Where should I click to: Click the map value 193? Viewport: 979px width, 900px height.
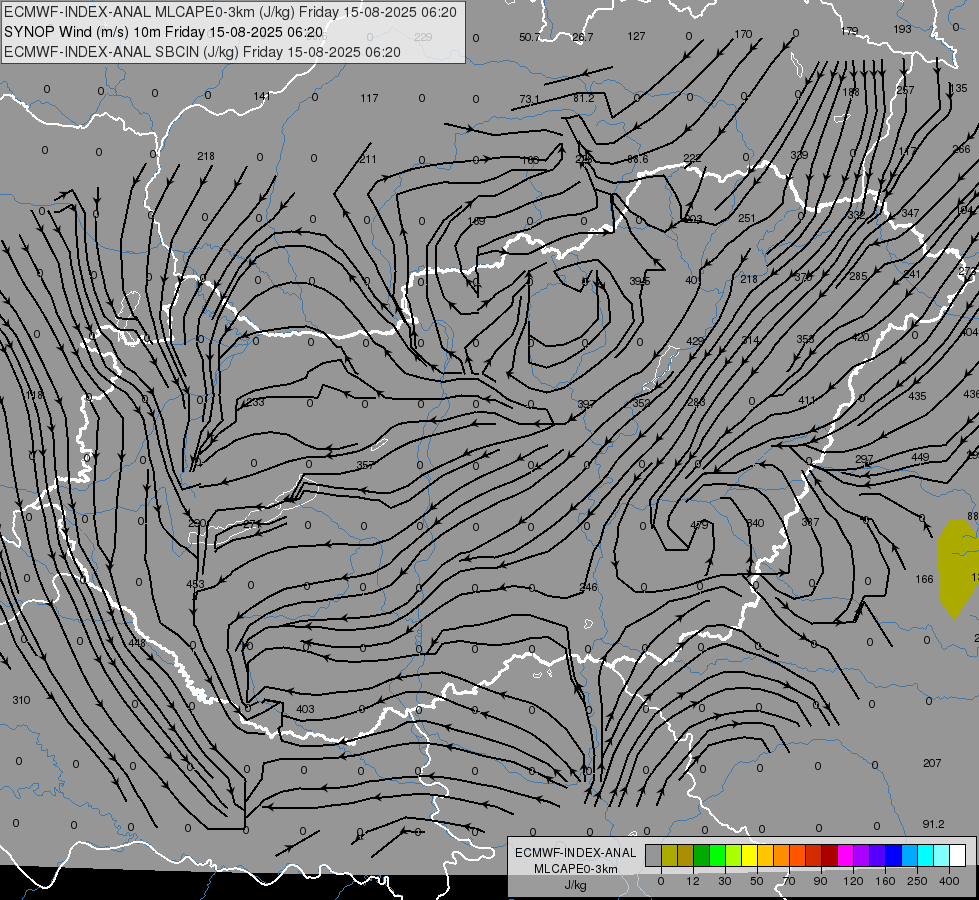(902, 29)
